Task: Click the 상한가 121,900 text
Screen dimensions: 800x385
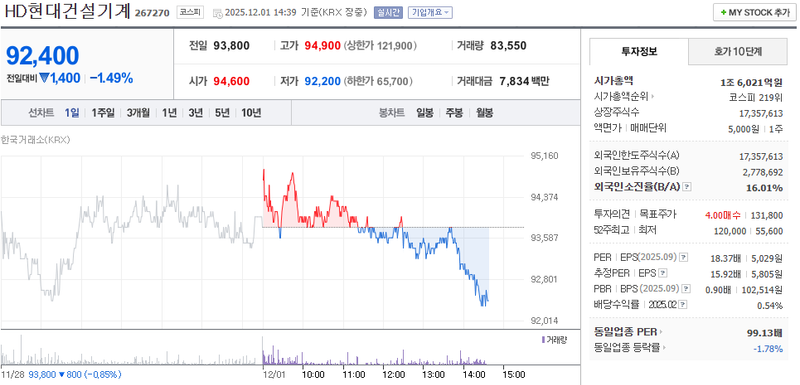Action: (x=380, y=46)
